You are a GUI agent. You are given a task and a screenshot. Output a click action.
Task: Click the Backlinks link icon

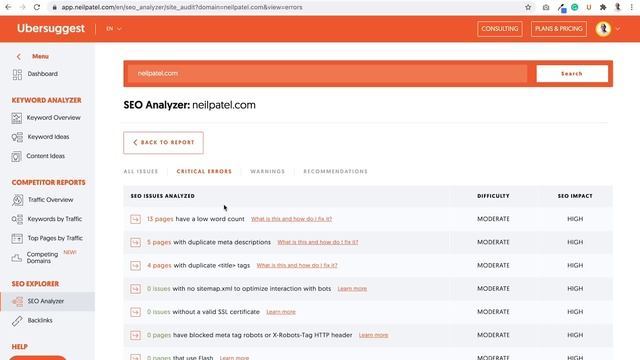coord(17,321)
